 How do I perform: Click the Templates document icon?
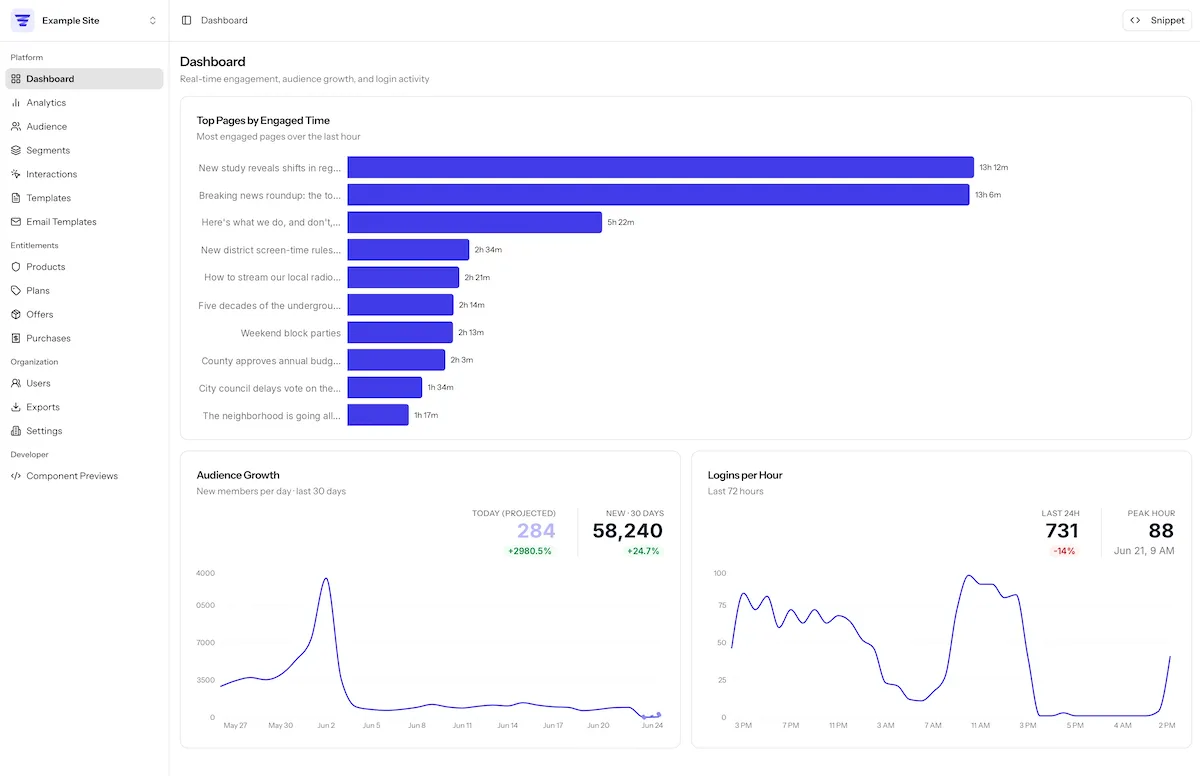pos(16,198)
